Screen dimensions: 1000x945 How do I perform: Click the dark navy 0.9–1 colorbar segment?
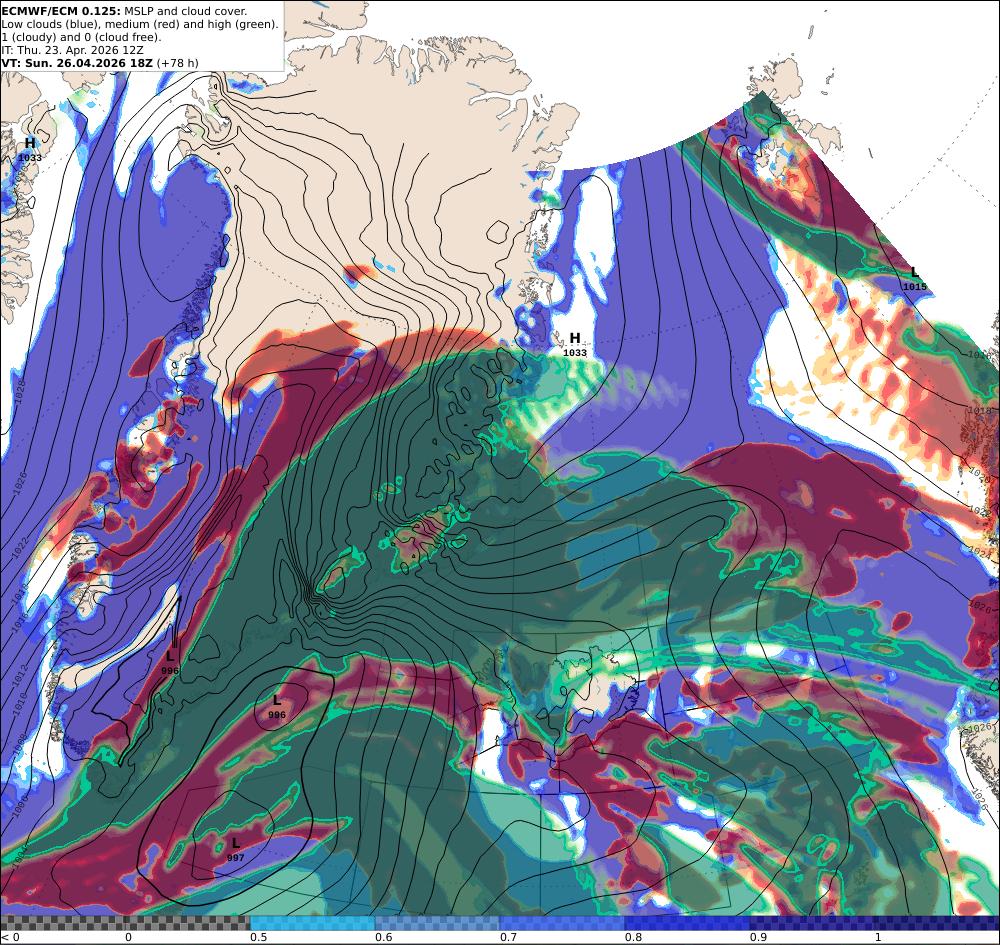coord(812,923)
